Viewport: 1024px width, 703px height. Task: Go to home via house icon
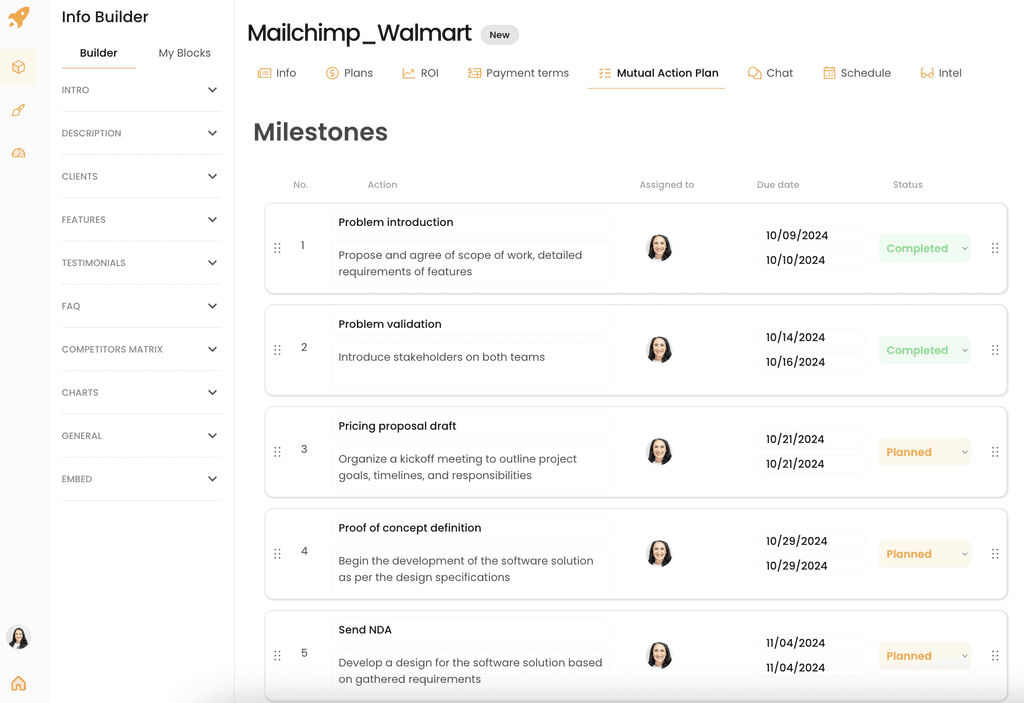click(x=18, y=684)
